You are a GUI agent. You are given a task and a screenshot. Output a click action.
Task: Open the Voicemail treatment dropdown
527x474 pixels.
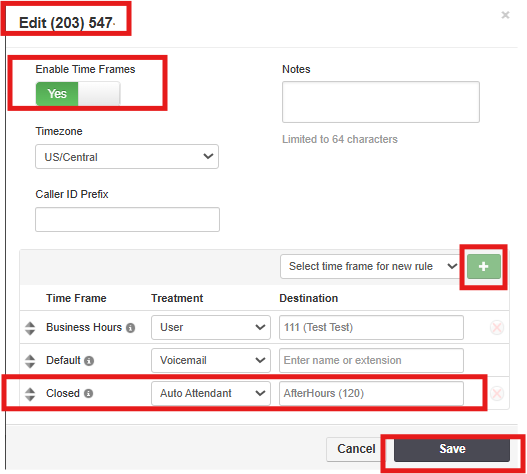click(x=211, y=360)
